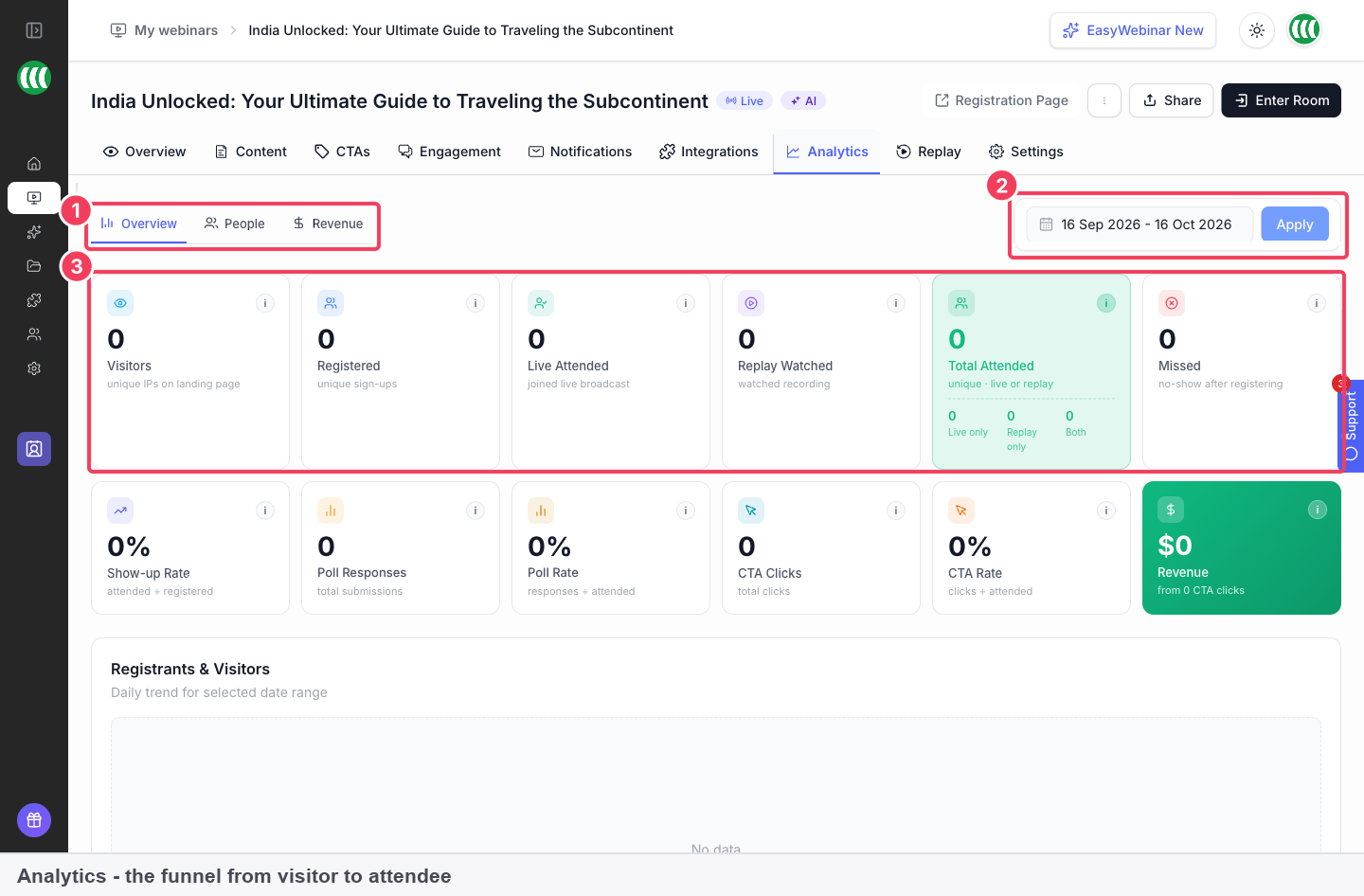1364x896 pixels.
Task: Open the Support side tab
Action: (1351, 425)
